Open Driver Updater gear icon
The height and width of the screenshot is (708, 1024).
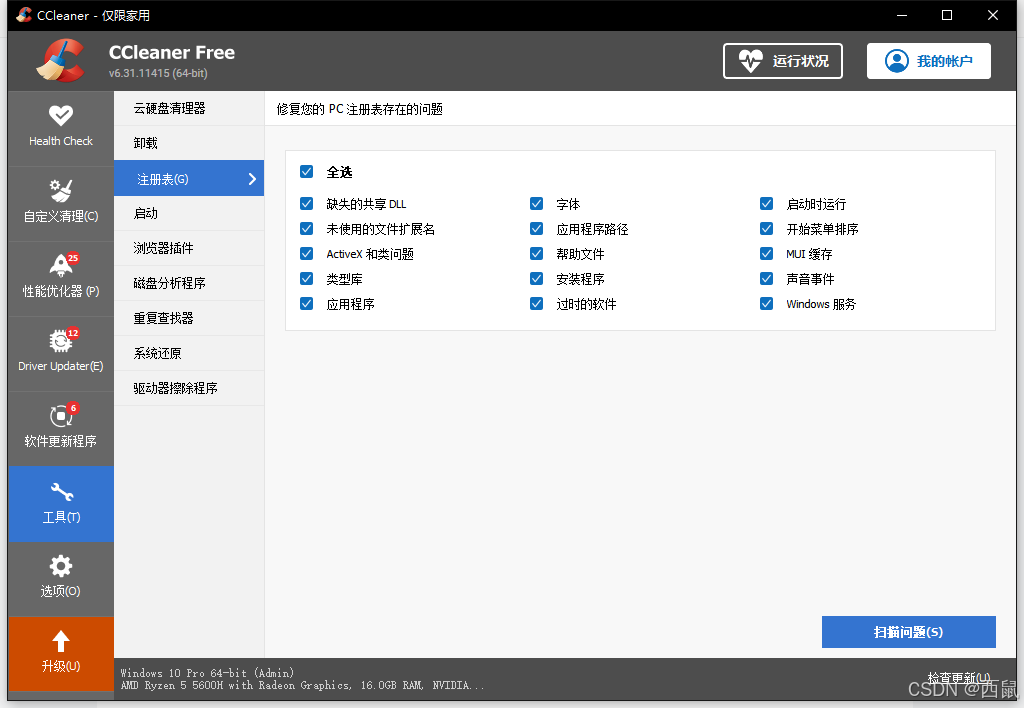pyautogui.click(x=61, y=341)
